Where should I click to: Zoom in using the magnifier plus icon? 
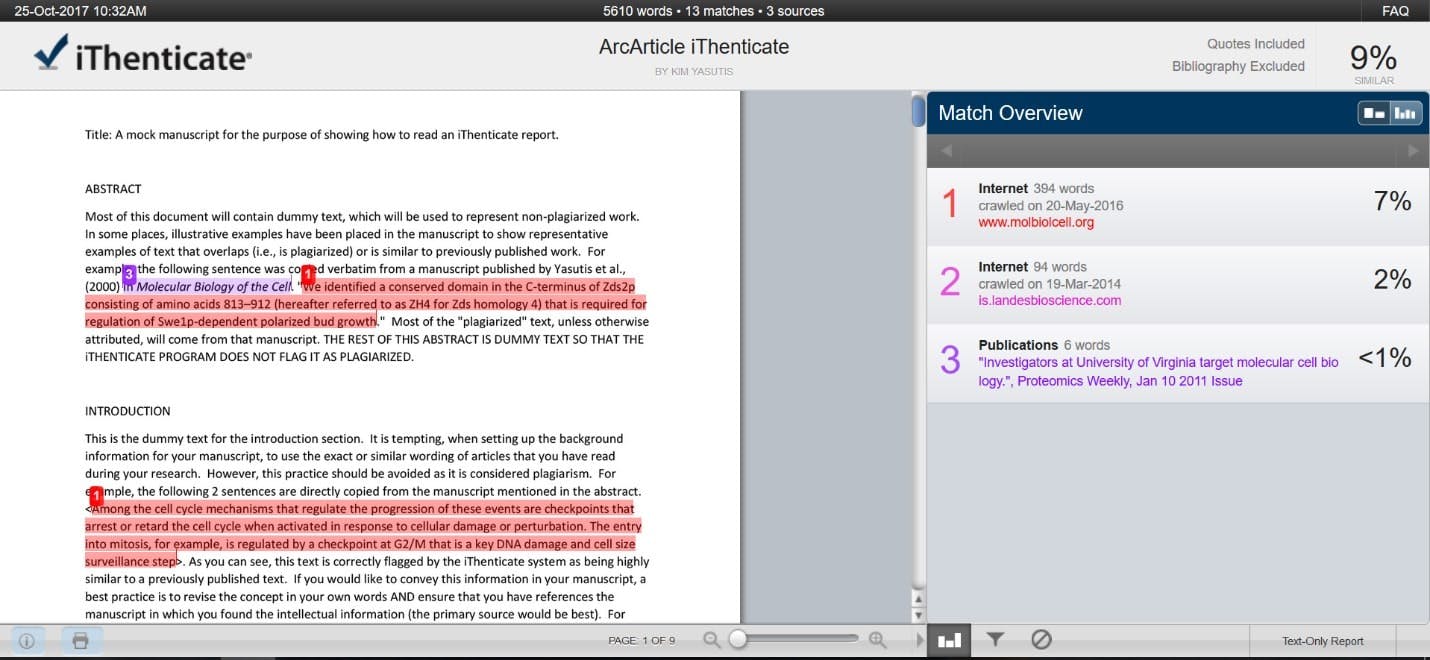877,639
